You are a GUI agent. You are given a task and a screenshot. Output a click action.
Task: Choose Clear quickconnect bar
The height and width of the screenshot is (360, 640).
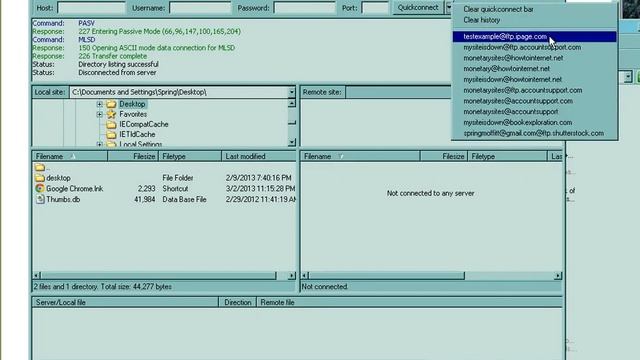coord(498,9)
